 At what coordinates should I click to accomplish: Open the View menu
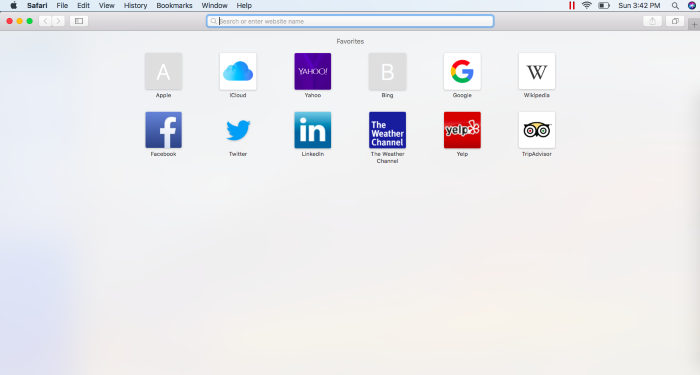[107, 5]
